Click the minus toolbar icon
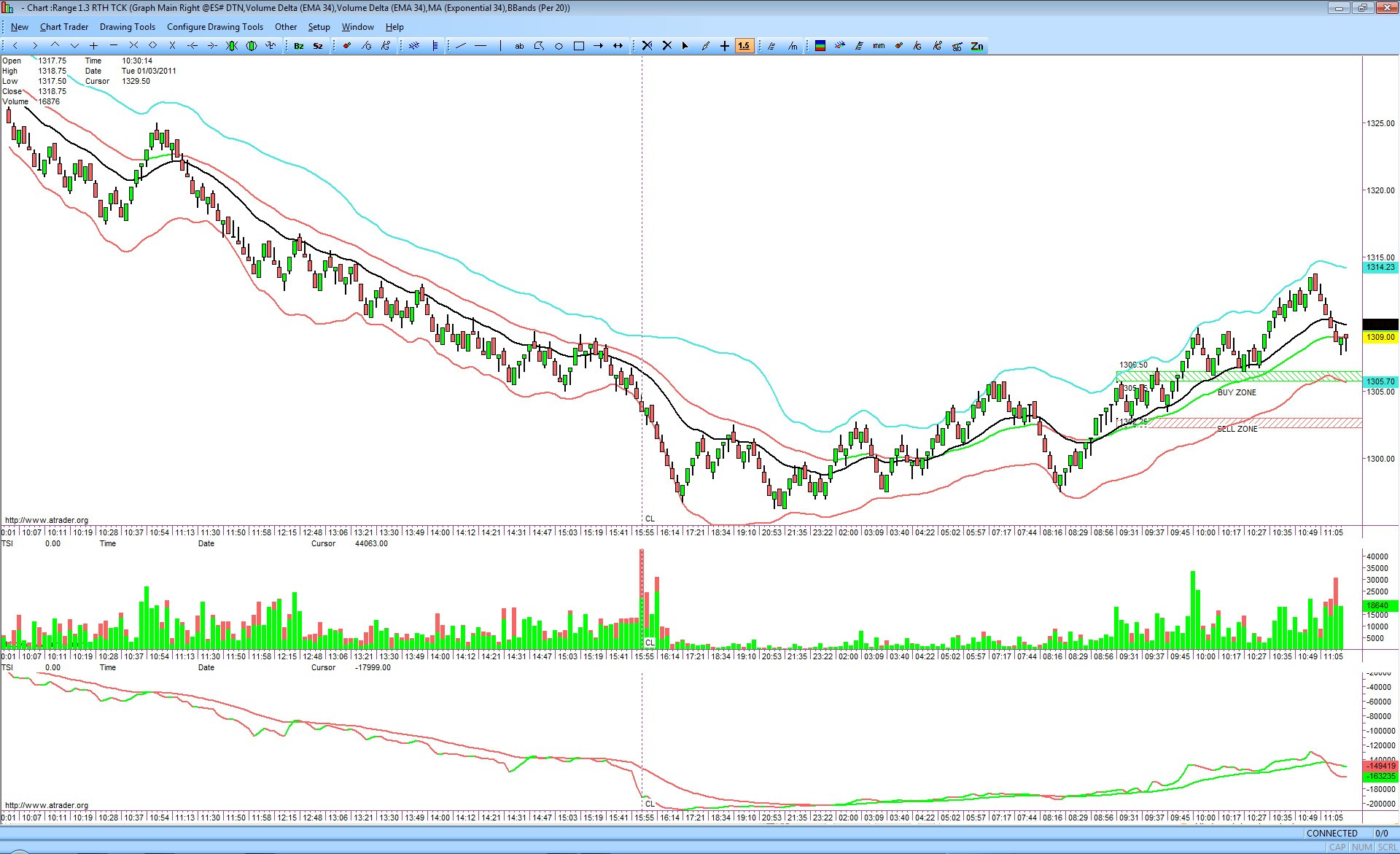The height and width of the screenshot is (854, 1400). [113, 46]
